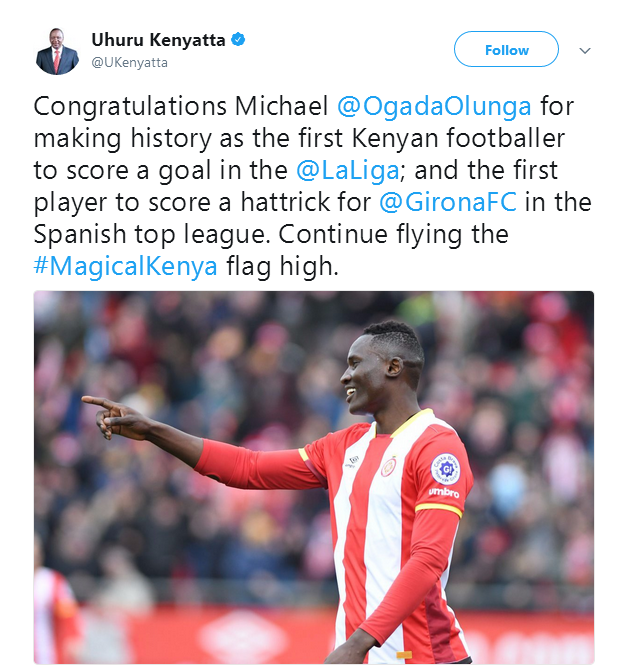
Task: Click the blue verified badge
Action: [238, 40]
